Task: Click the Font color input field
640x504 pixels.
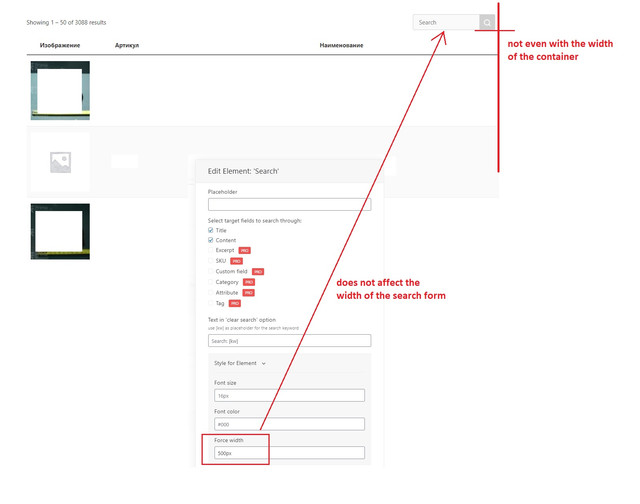Action: pos(289,424)
